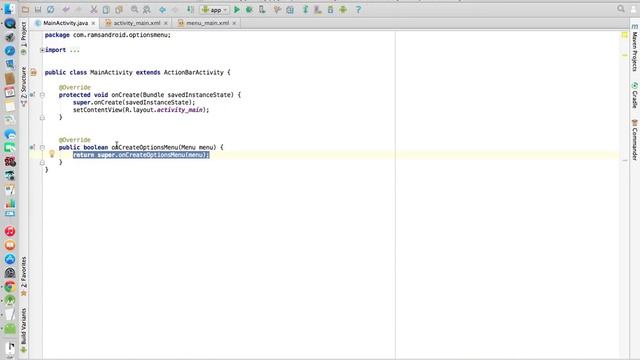
Task: Click the Find magnifier icon
Action: (x=134, y=9)
